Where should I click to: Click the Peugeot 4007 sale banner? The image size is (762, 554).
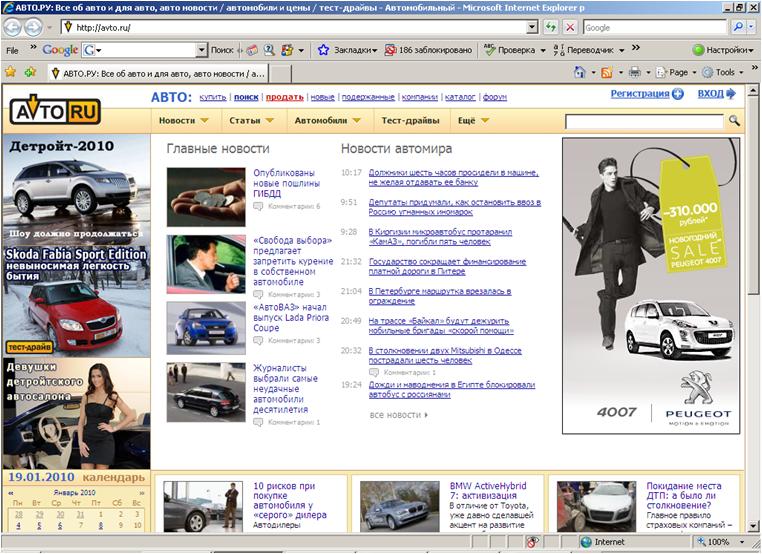(x=651, y=285)
